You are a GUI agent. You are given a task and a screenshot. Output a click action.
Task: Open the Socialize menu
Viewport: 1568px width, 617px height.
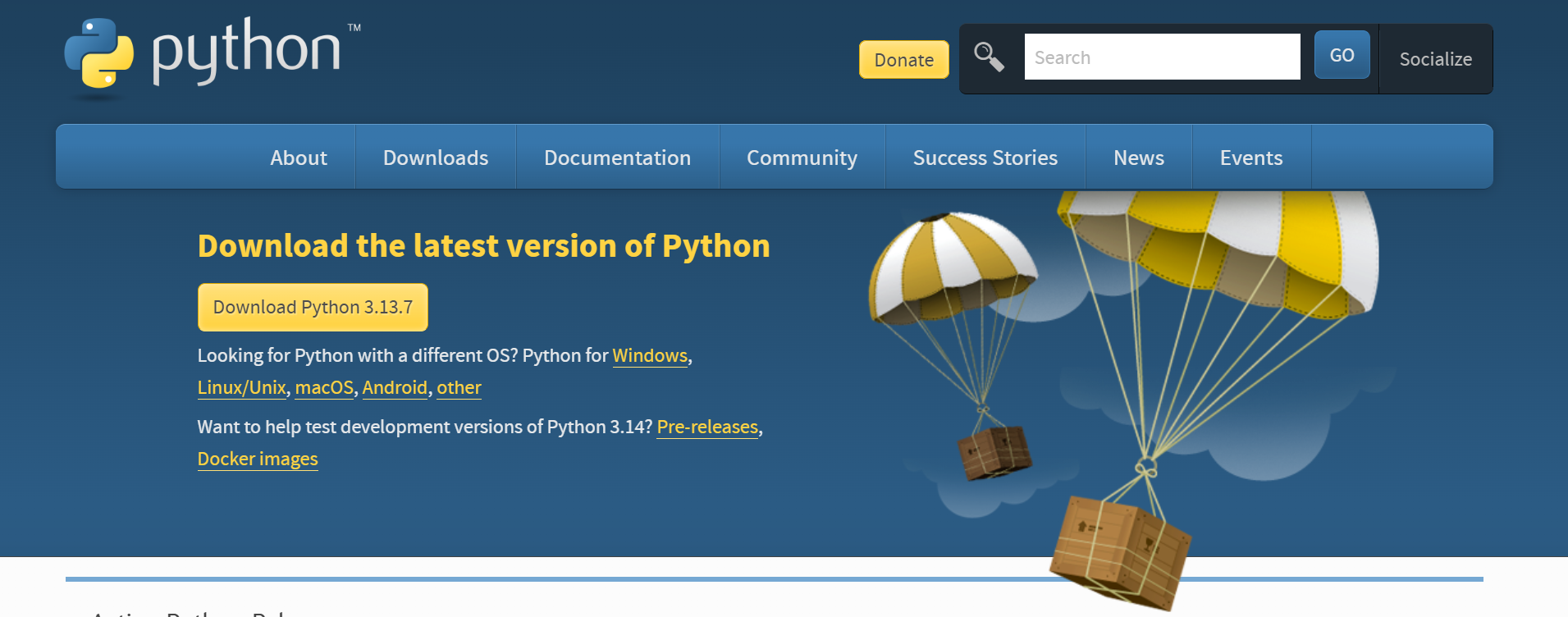click(1435, 59)
